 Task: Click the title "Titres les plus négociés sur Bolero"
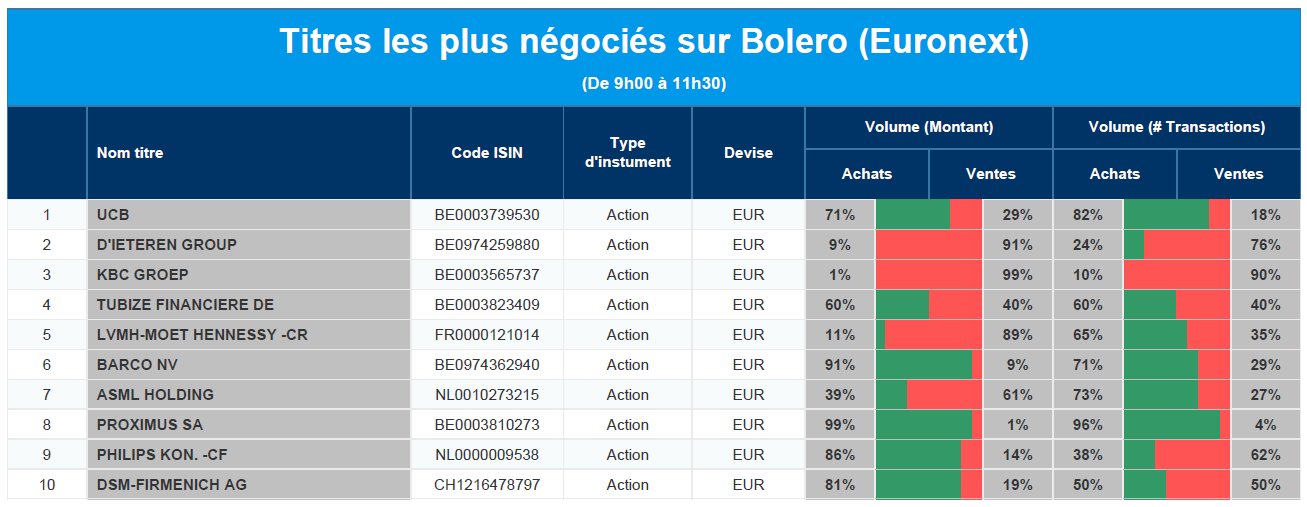coord(654,42)
